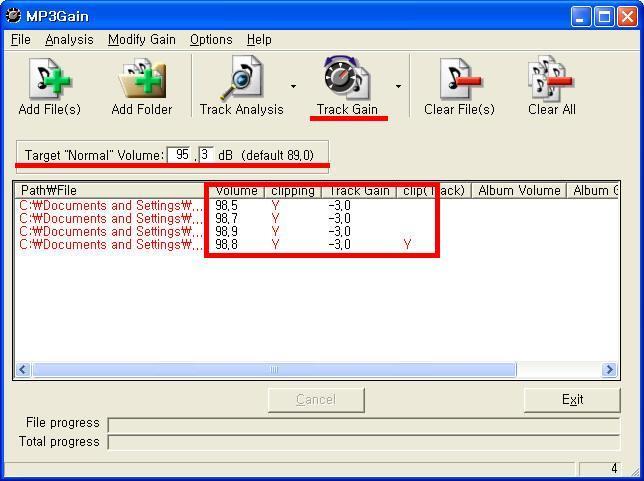Sort by the Path\File column header
Viewport: 644px width, 481px height.
110,191
